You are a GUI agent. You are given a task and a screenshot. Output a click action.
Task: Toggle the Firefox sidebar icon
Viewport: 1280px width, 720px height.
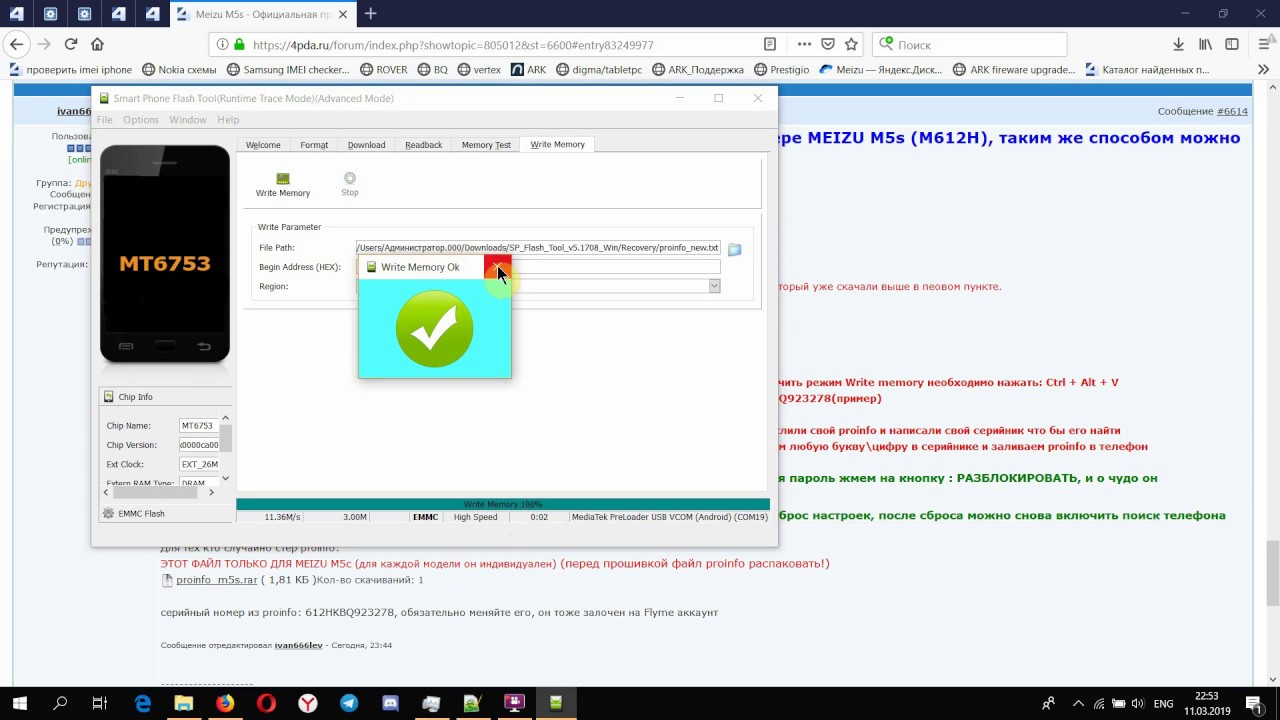coord(1232,44)
